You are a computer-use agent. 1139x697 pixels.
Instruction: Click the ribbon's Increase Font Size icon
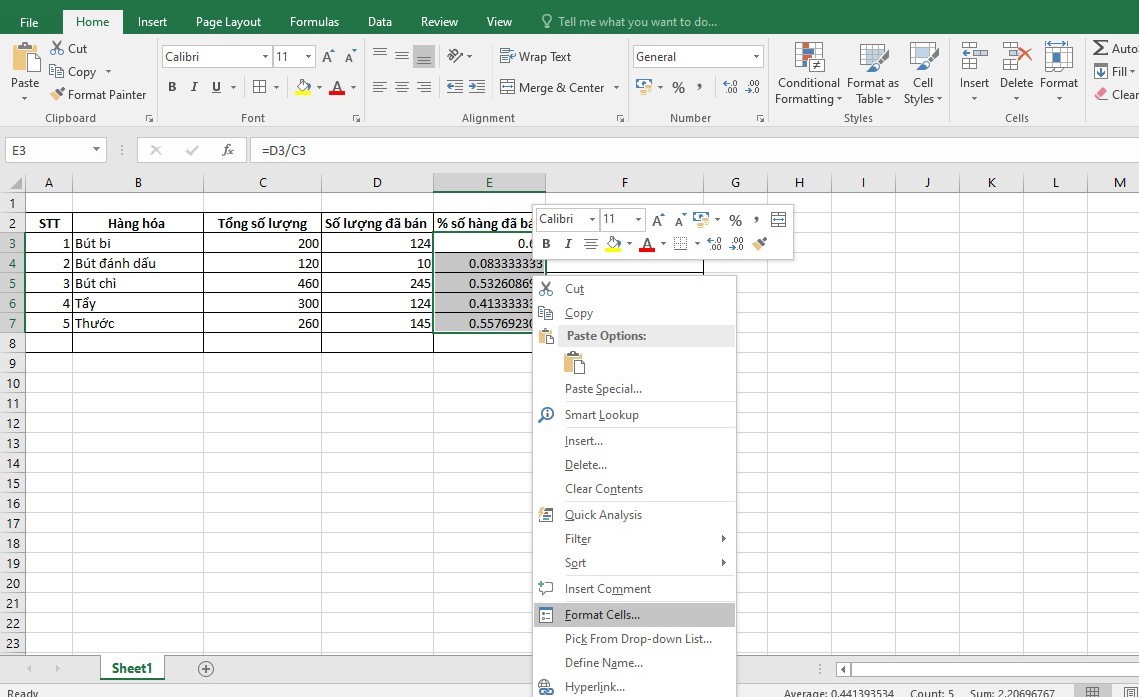(x=328, y=57)
